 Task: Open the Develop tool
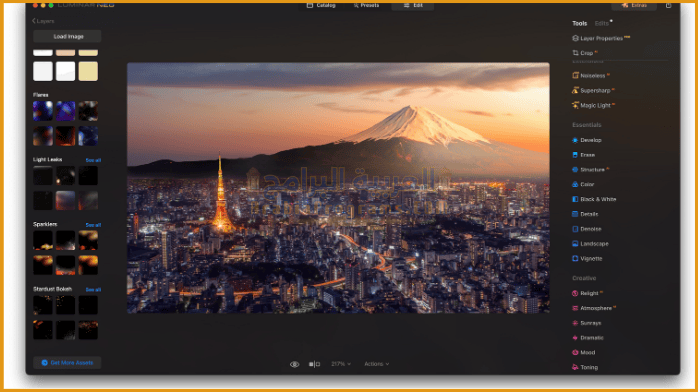587,140
